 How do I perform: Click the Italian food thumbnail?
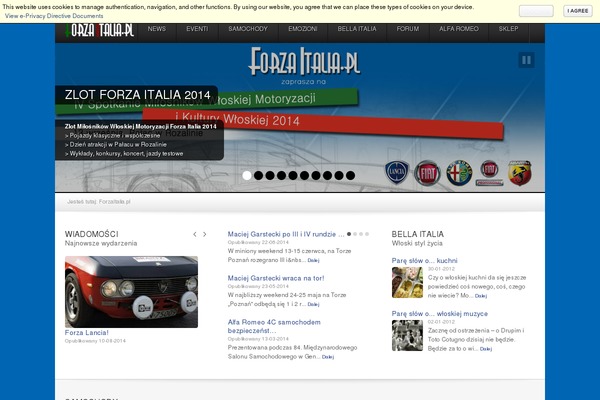point(407,282)
